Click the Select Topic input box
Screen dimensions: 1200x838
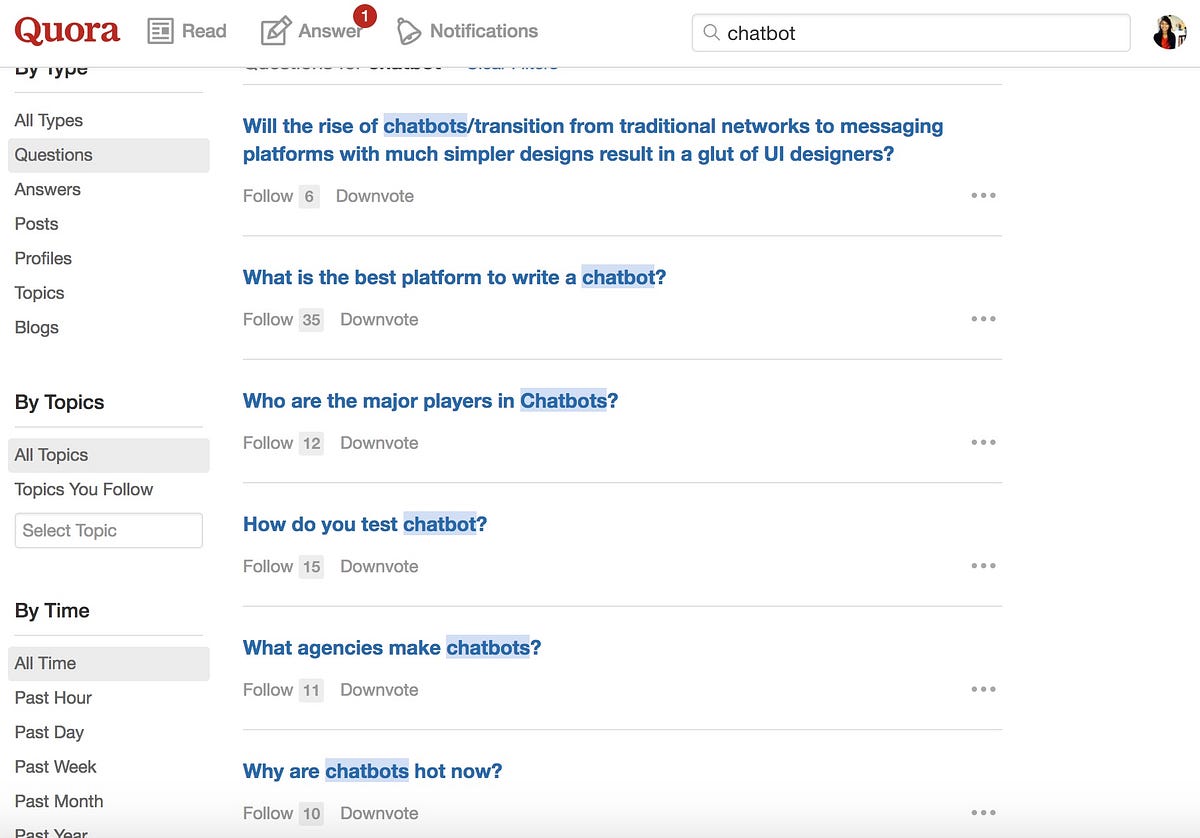click(109, 530)
